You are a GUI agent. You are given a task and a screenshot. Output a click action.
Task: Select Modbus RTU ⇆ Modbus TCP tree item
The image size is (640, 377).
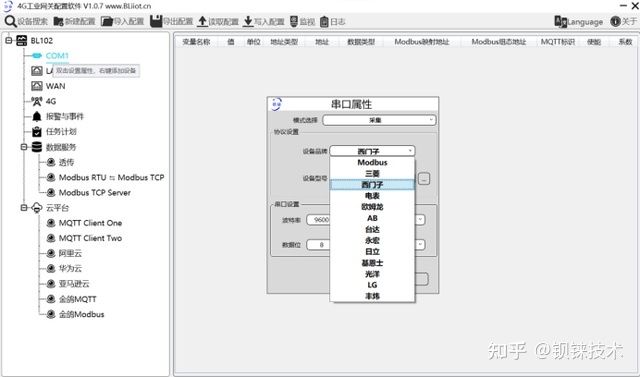pos(111,177)
